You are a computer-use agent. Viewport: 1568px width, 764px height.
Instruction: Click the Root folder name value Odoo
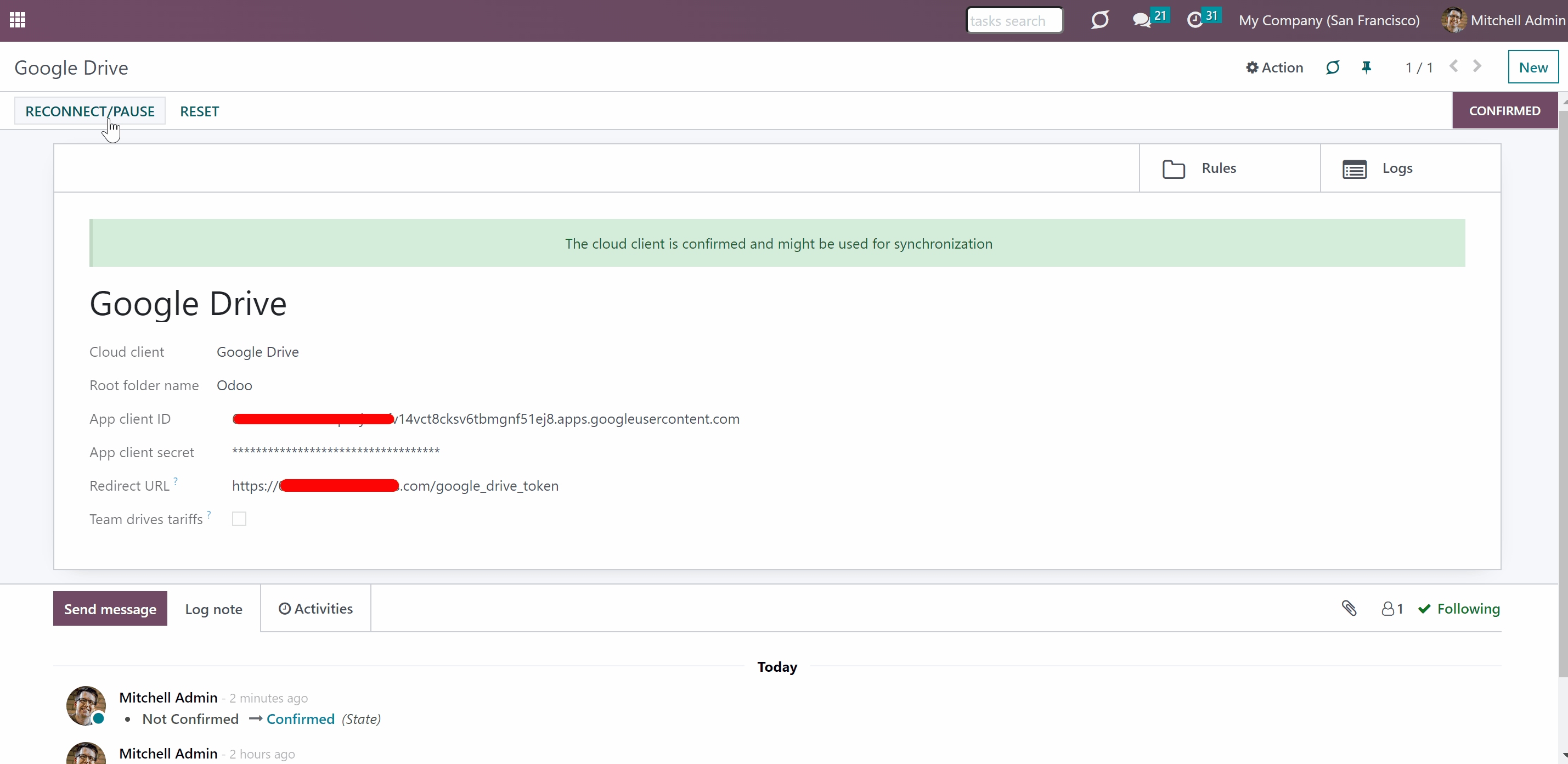pos(234,385)
